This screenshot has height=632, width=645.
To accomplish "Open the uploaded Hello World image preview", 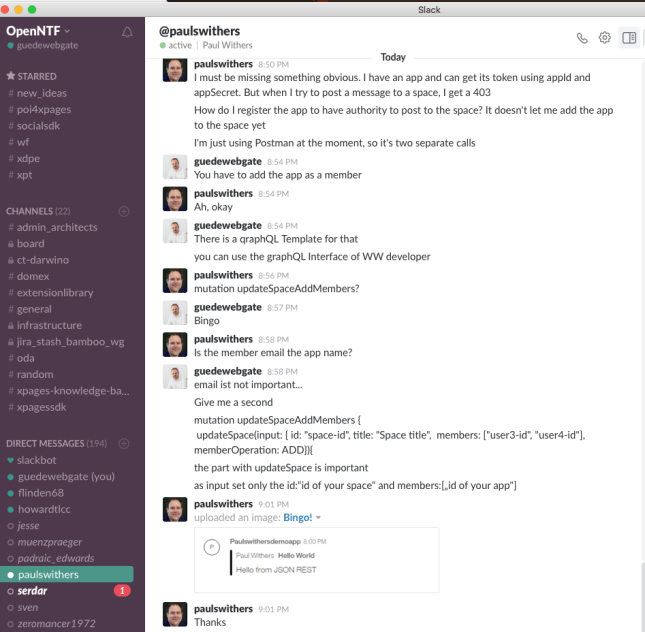I will coord(316,560).
